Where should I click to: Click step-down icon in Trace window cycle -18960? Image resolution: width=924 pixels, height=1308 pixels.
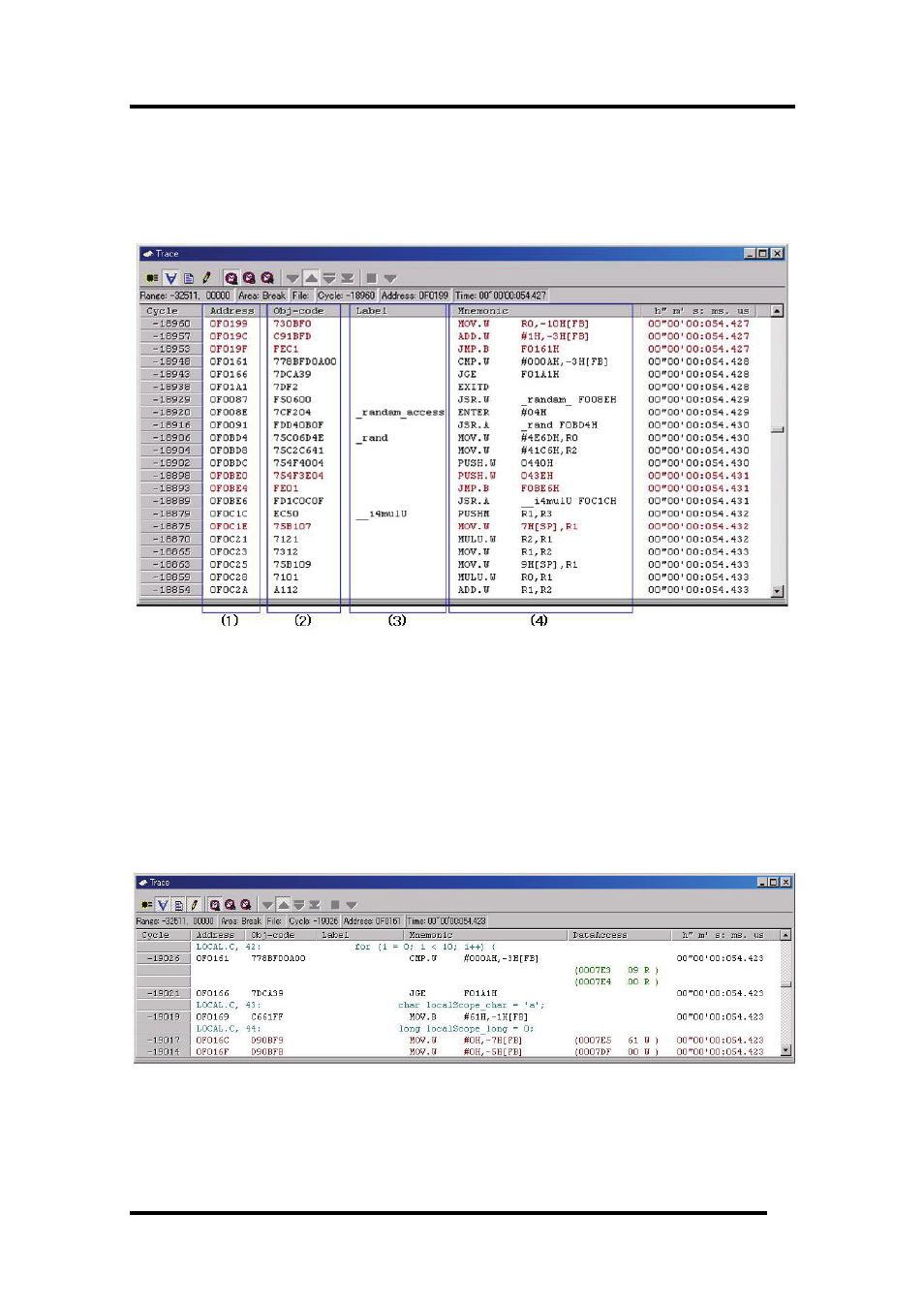tap(329, 278)
